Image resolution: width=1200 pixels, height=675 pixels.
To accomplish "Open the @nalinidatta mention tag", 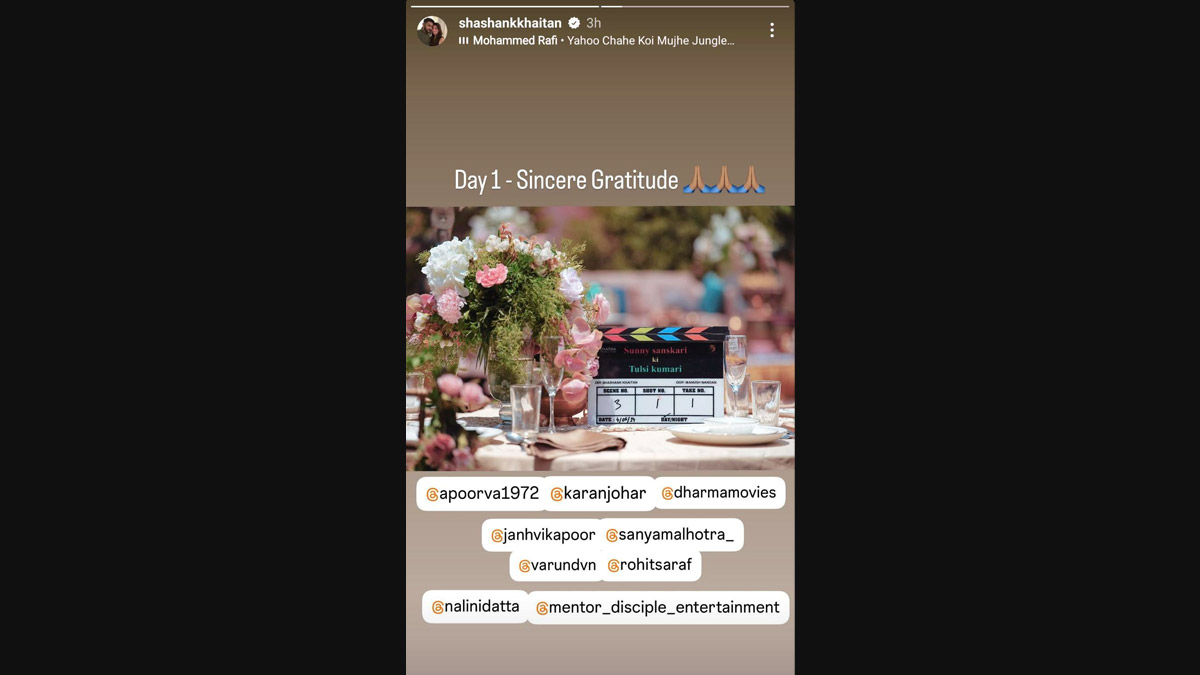I will [x=475, y=607].
